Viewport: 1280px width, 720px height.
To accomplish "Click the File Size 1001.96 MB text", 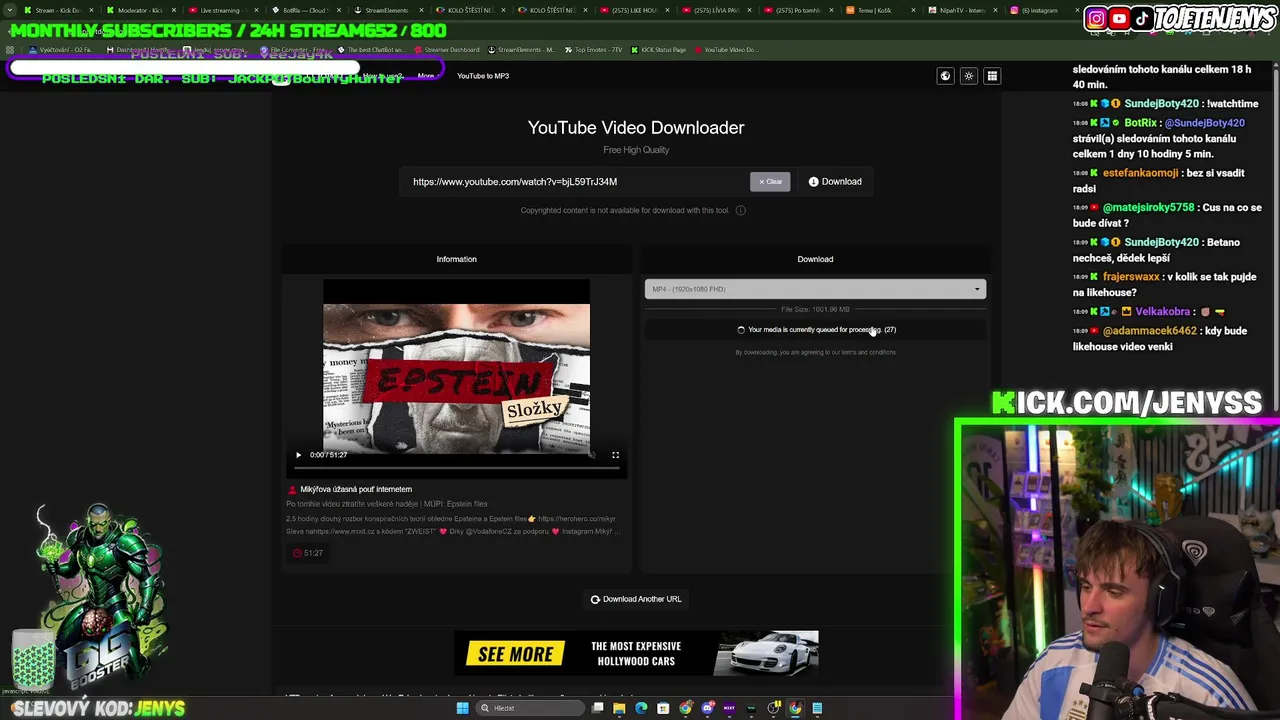I will [x=815, y=309].
